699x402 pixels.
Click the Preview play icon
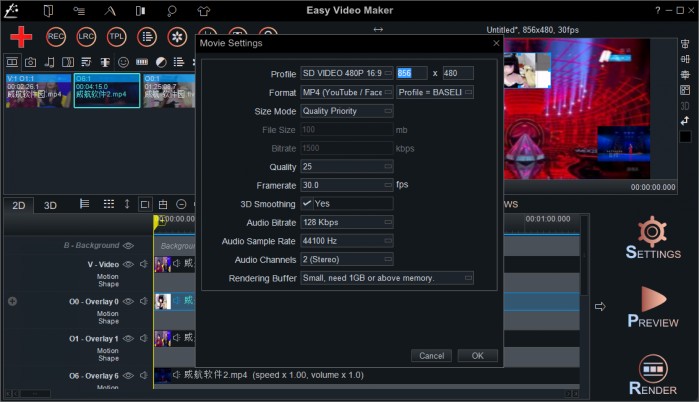(653, 298)
